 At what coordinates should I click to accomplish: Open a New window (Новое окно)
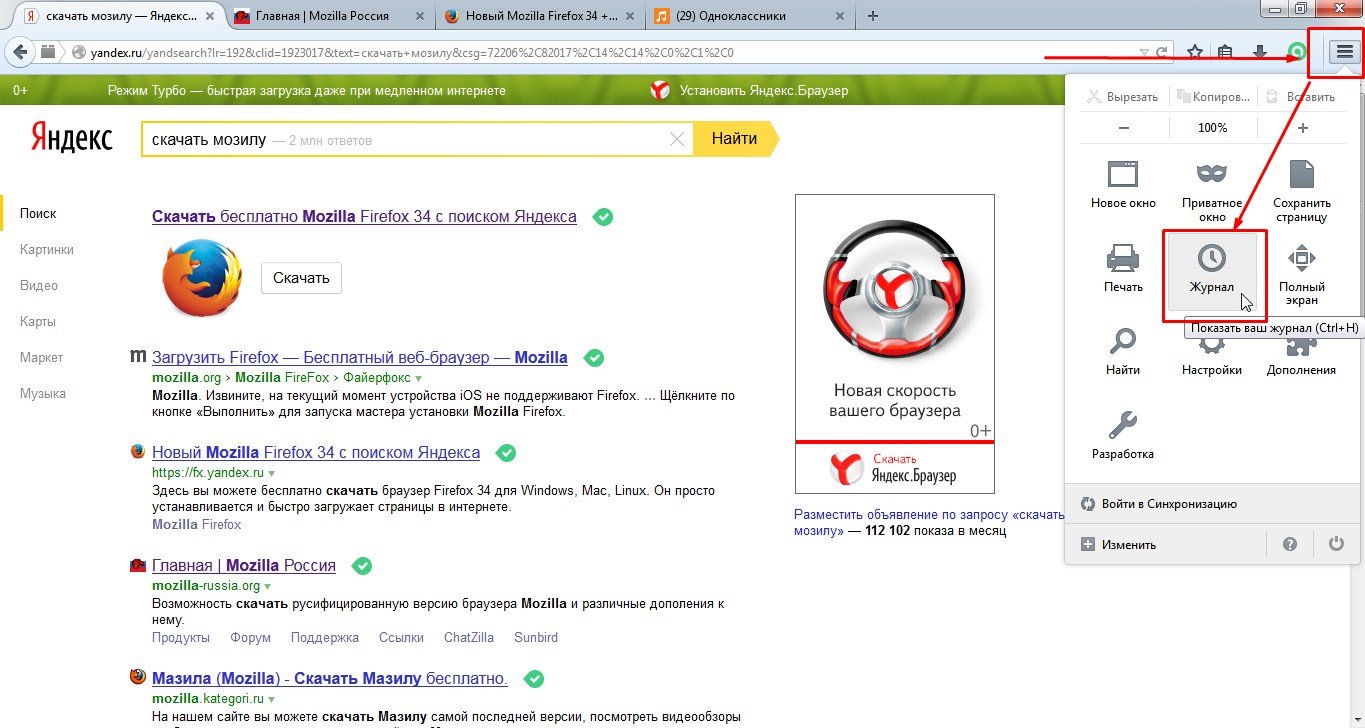(x=1123, y=184)
